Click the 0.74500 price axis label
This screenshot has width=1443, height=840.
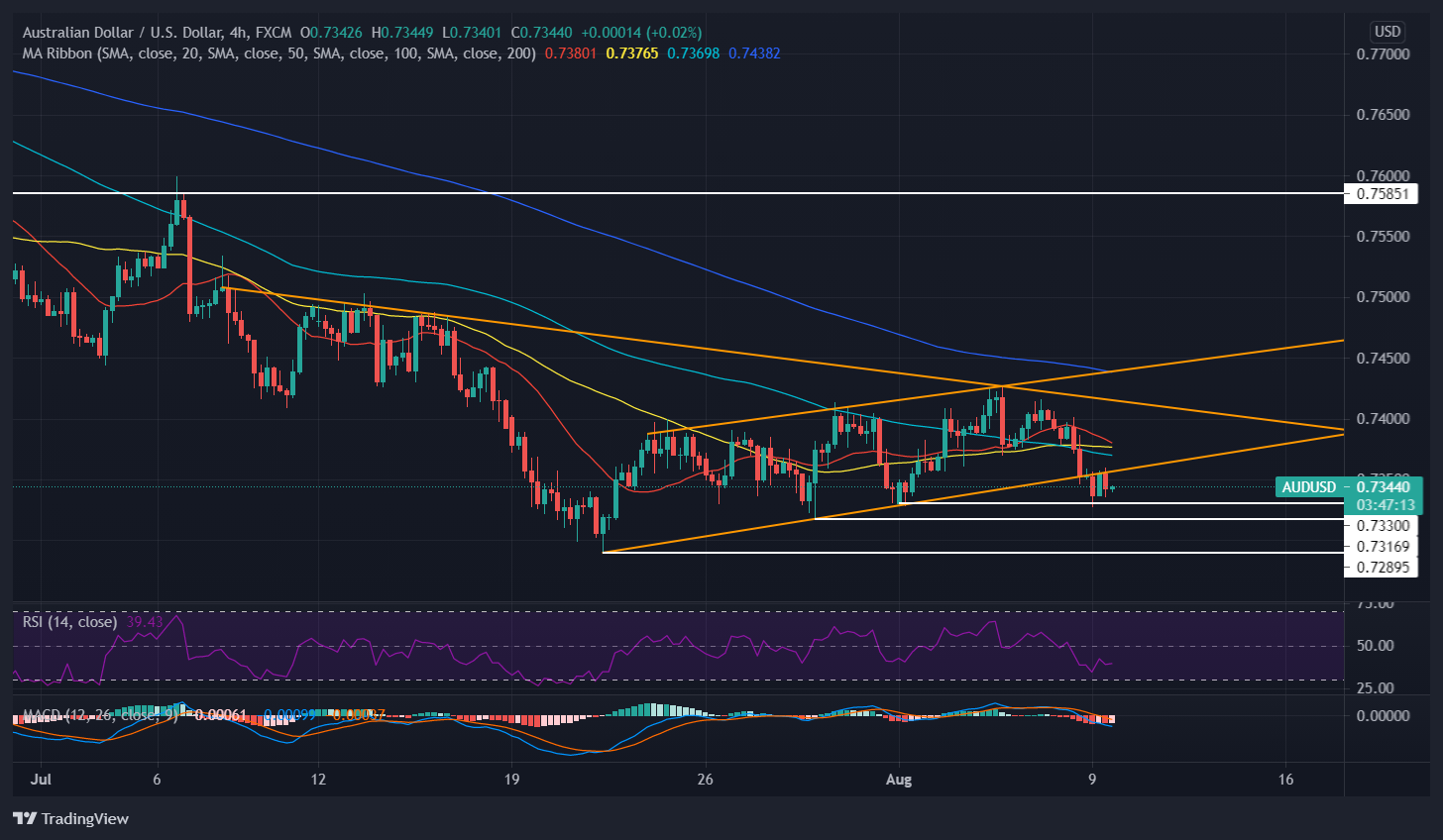[x=1383, y=358]
